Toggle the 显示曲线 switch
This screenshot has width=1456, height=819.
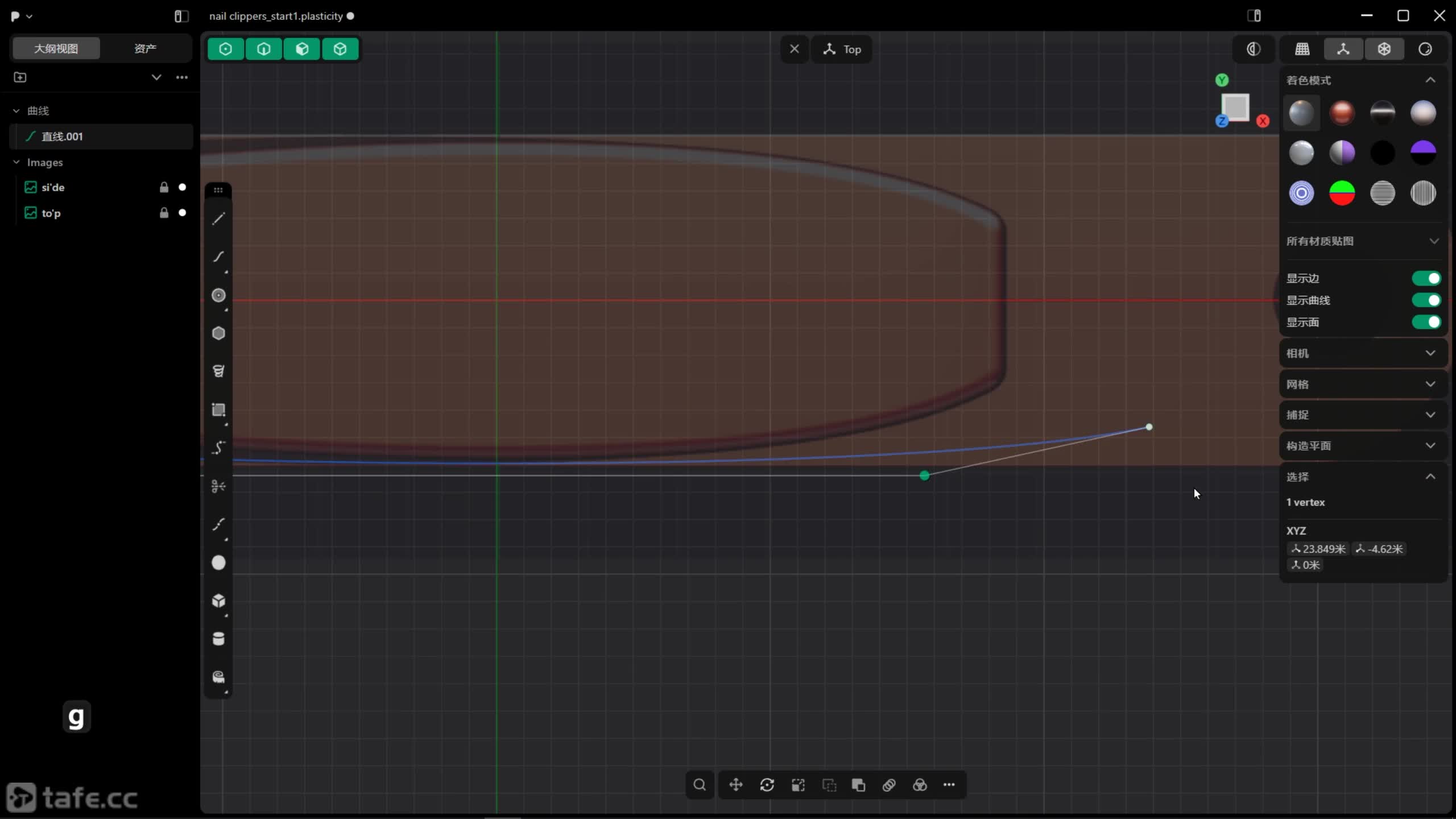(x=1426, y=300)
